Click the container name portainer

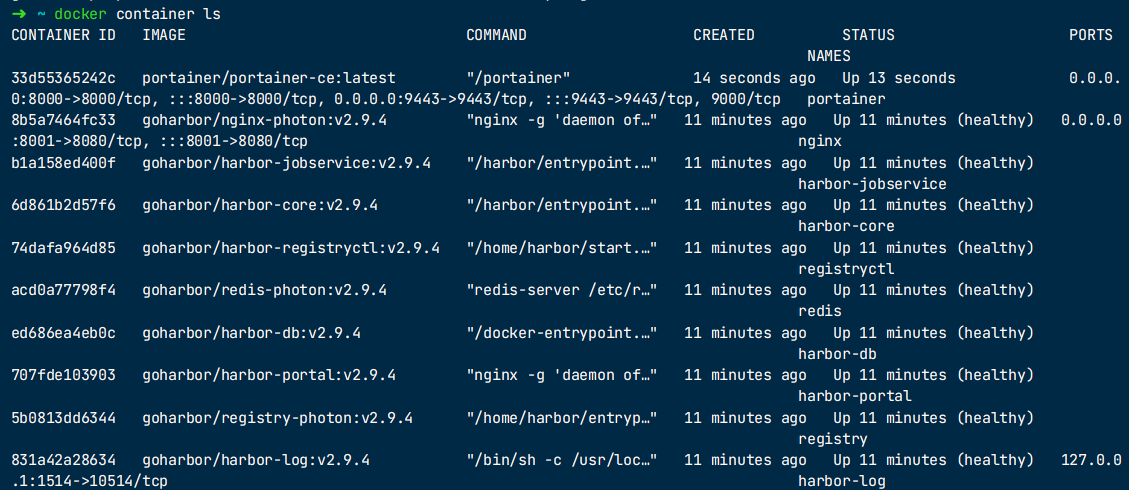(846, 99)
